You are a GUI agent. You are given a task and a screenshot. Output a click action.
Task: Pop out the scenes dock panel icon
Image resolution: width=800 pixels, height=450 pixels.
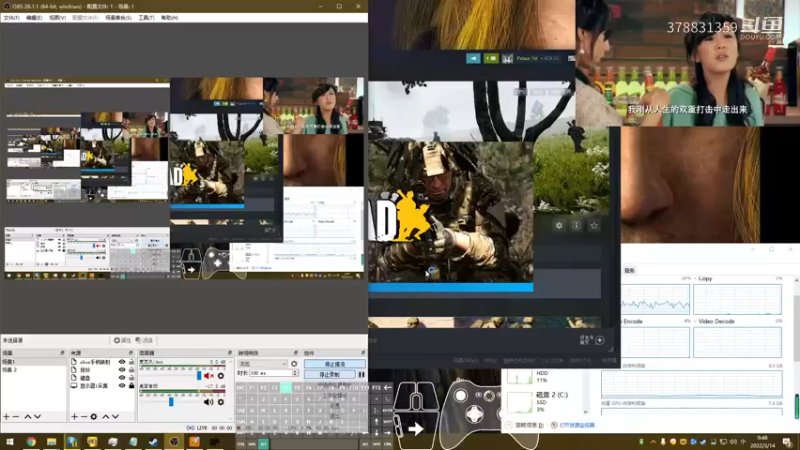[63, 353]
